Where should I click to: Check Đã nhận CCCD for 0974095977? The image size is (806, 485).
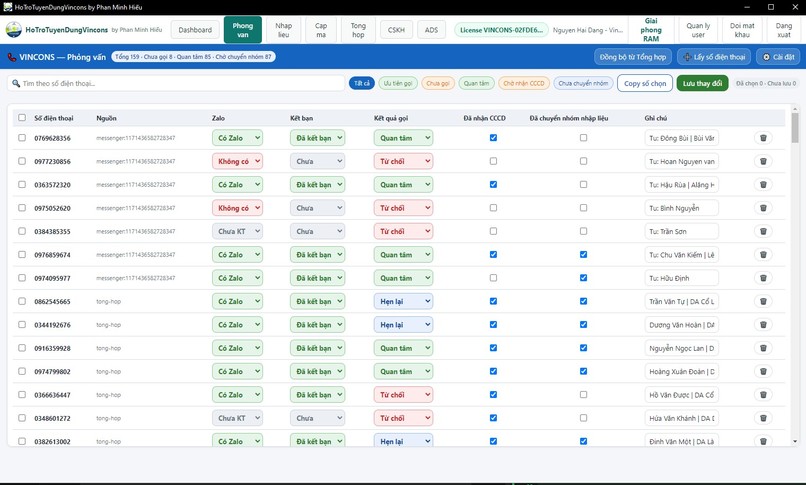tap(493, 278)
